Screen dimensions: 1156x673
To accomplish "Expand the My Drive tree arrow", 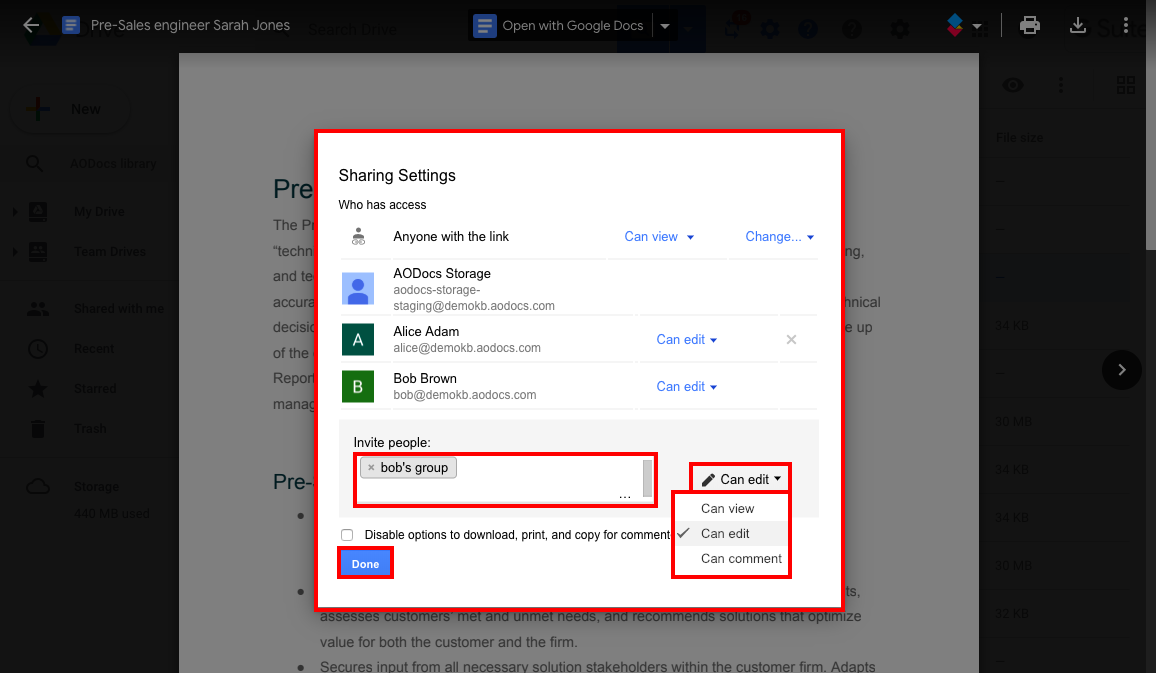I will pos(15,212).
